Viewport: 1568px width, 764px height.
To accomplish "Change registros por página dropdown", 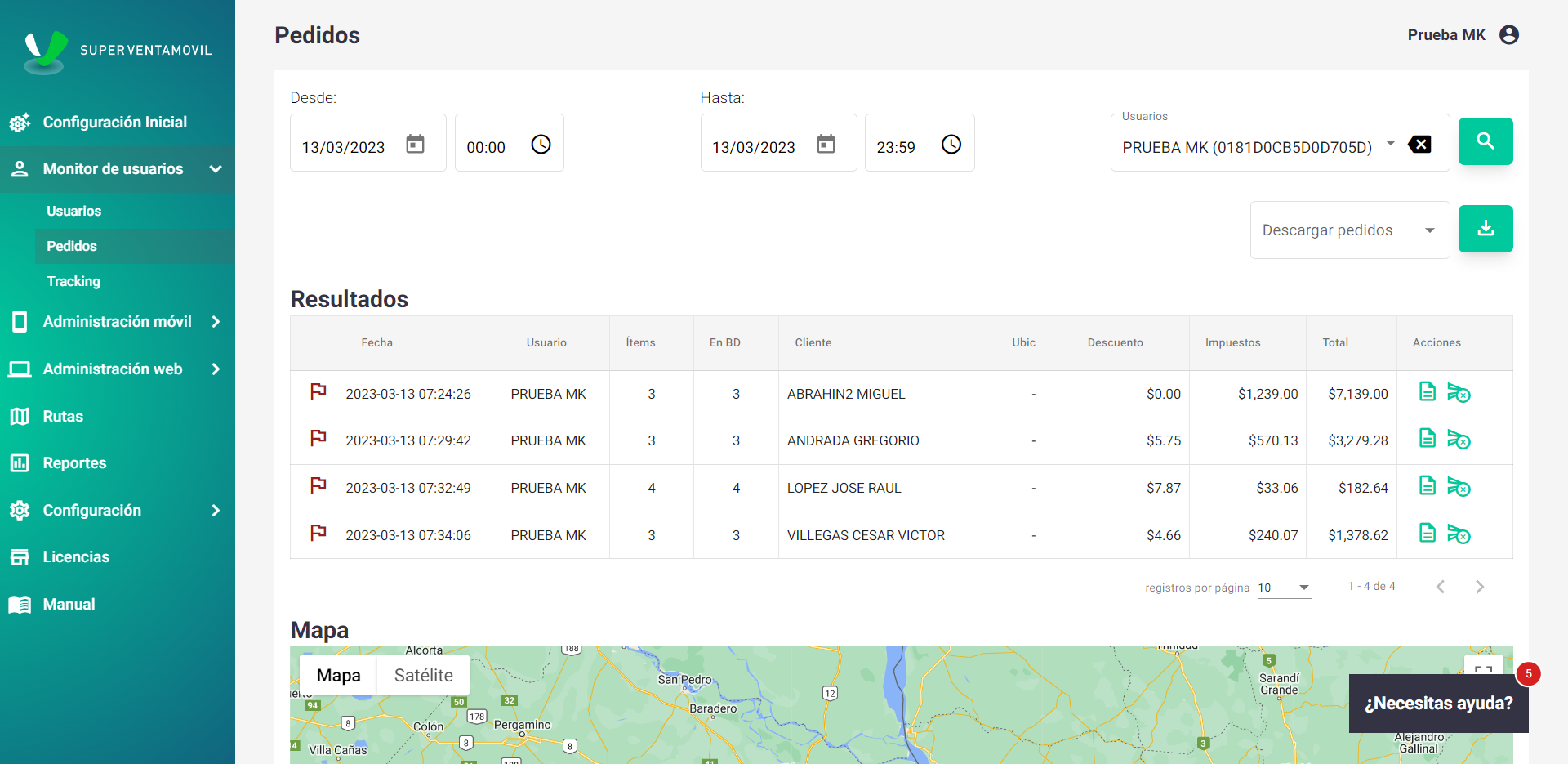I will (1285, 588).
